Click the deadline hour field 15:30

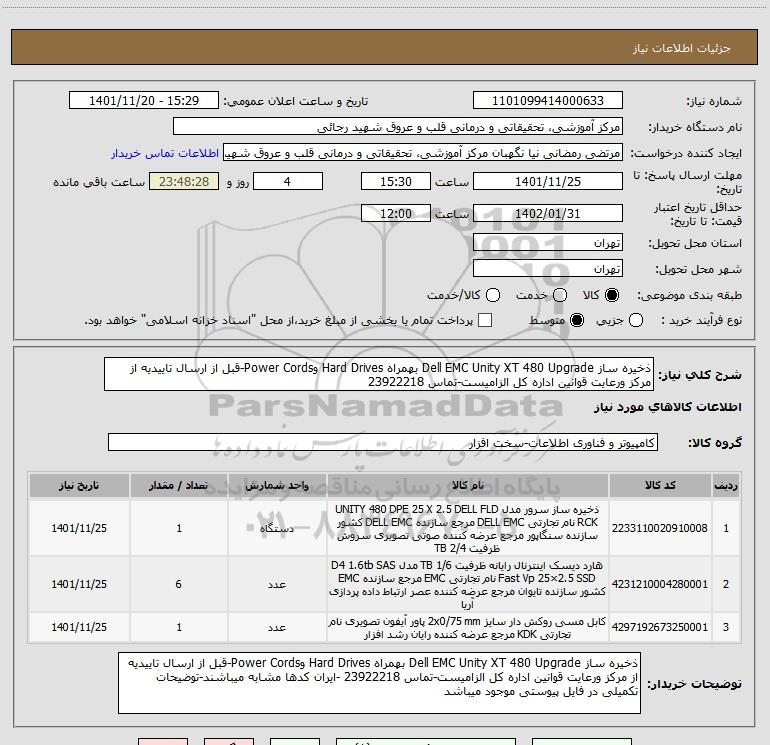(396, 182)
